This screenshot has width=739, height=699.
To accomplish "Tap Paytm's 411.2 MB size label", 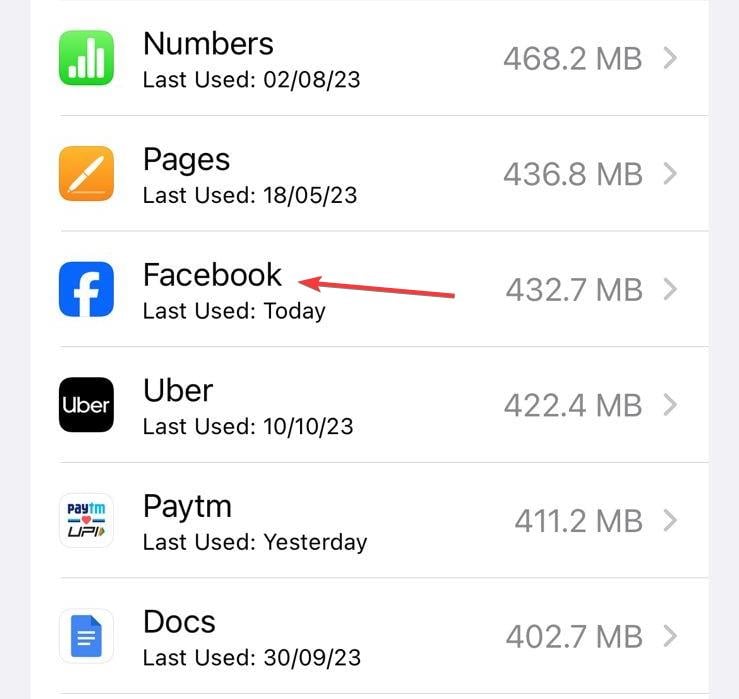I will [578, 521].
